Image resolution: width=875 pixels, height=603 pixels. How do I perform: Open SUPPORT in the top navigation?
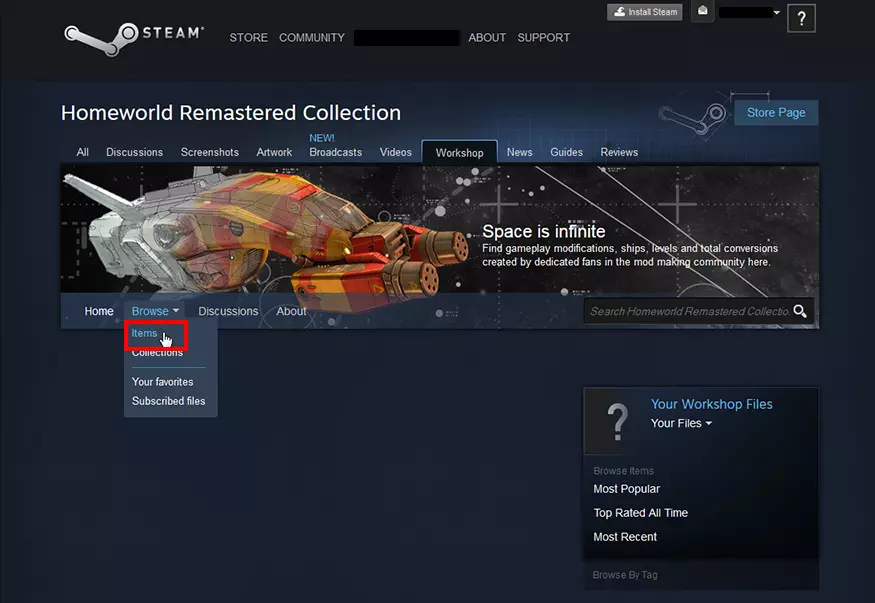[544, 38]
